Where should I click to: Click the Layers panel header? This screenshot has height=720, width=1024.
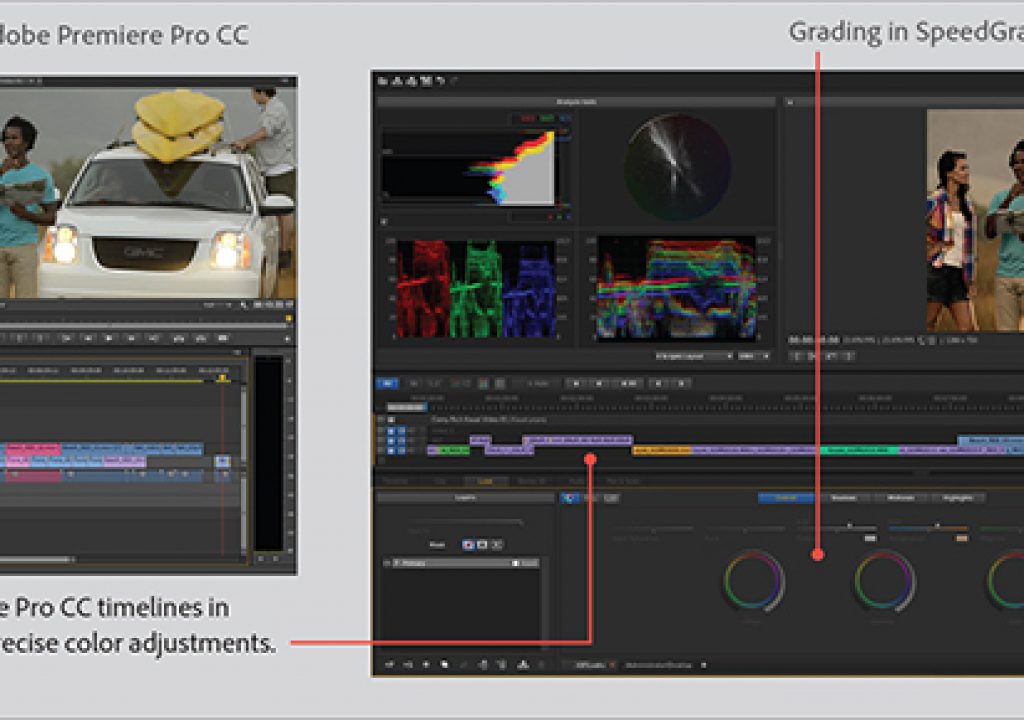[466, 498]
